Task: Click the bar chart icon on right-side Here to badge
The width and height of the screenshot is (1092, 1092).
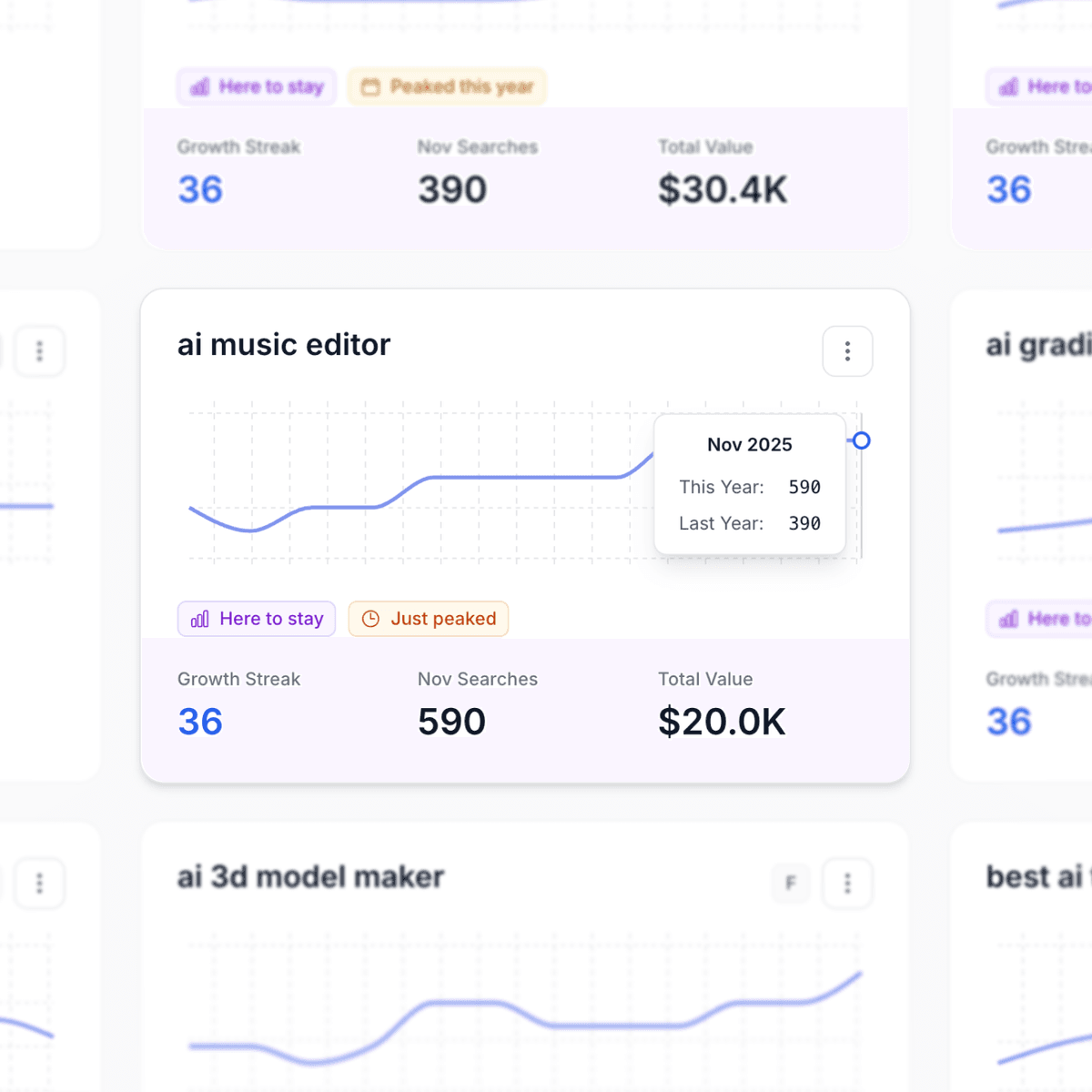Action: coord(1008,619)
